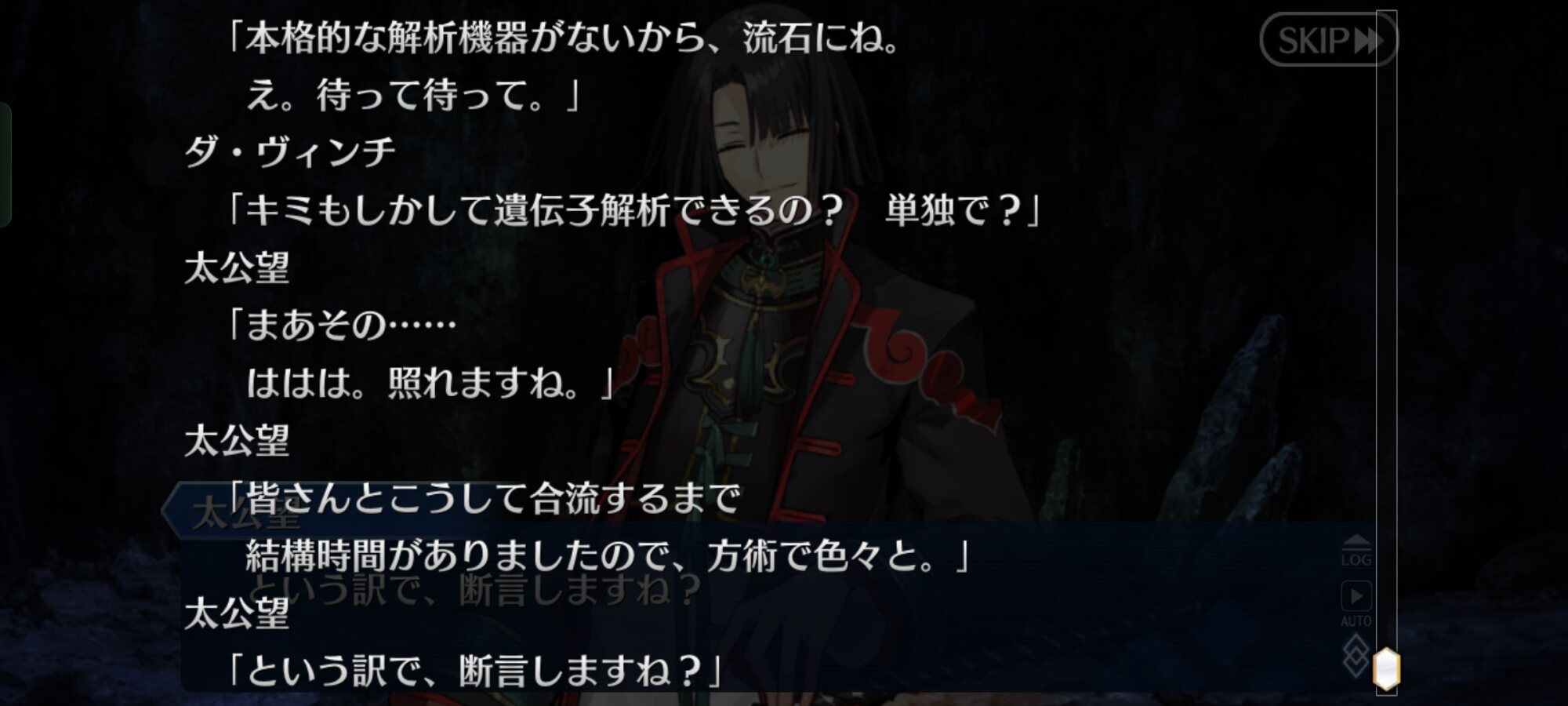Select the ダ・ヴィンチ speaker name
Screen dimensions: 1568x706
[290, 151]
